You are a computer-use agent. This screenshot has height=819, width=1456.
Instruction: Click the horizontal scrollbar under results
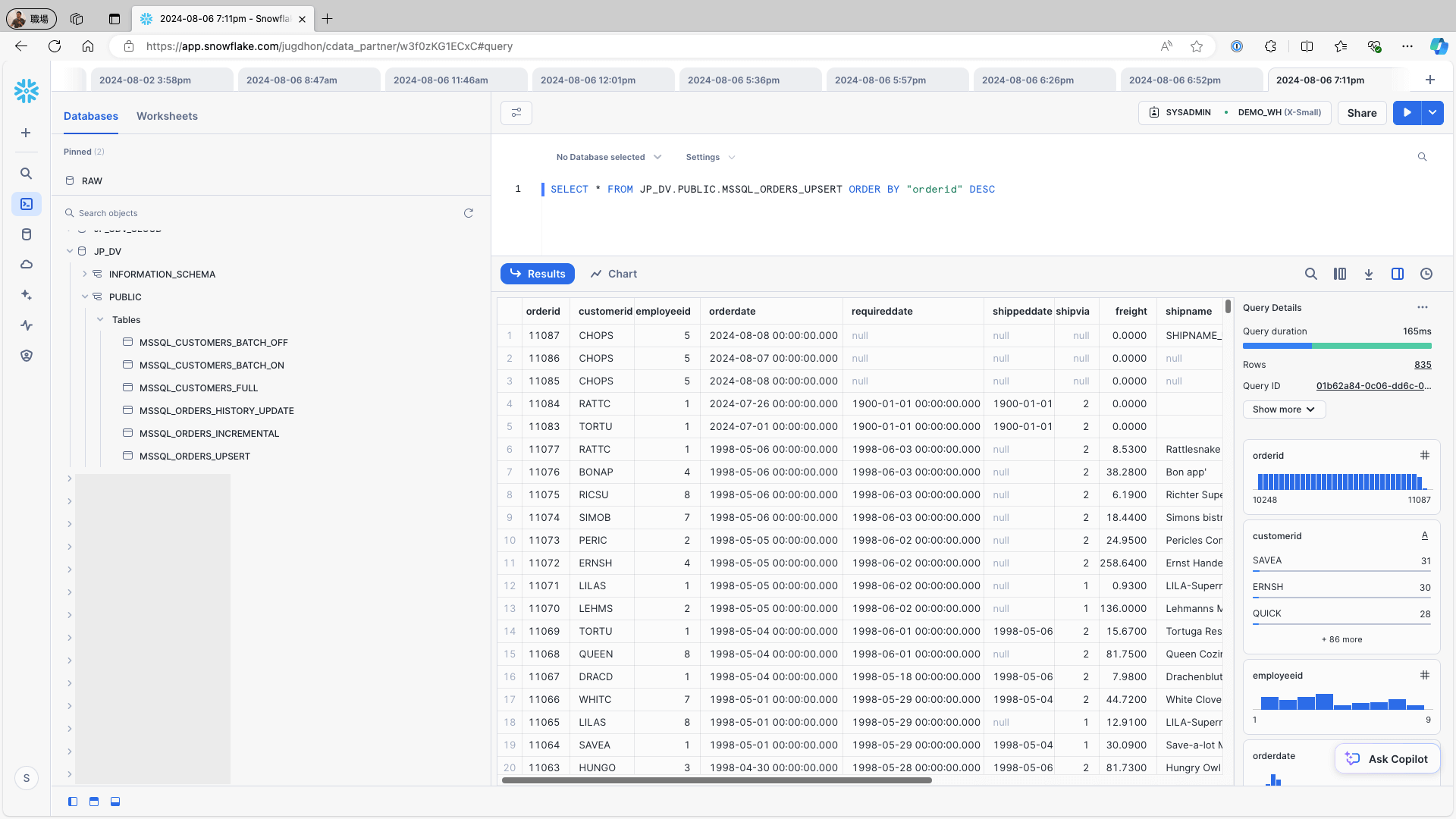click(x=716, y=780)
